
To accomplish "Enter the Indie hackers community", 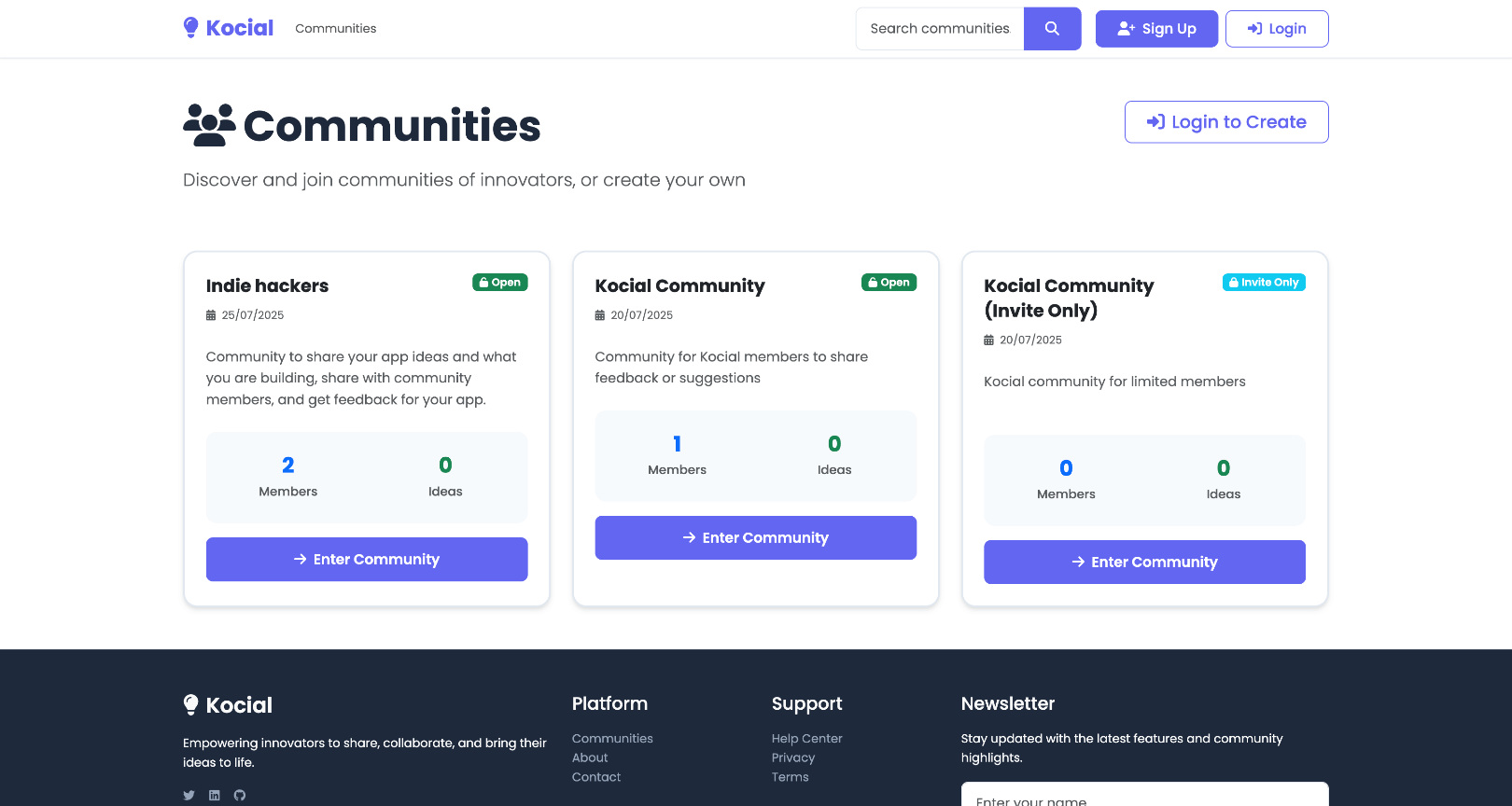I will point(367,560).
